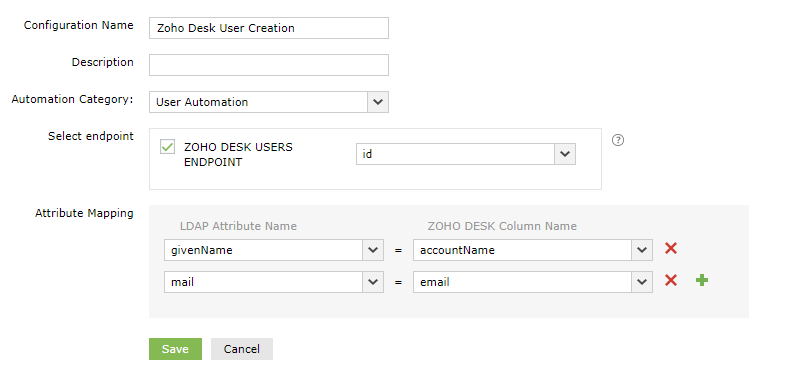Save the Zoho Desk configuration
811x369 pixels.
175,349
